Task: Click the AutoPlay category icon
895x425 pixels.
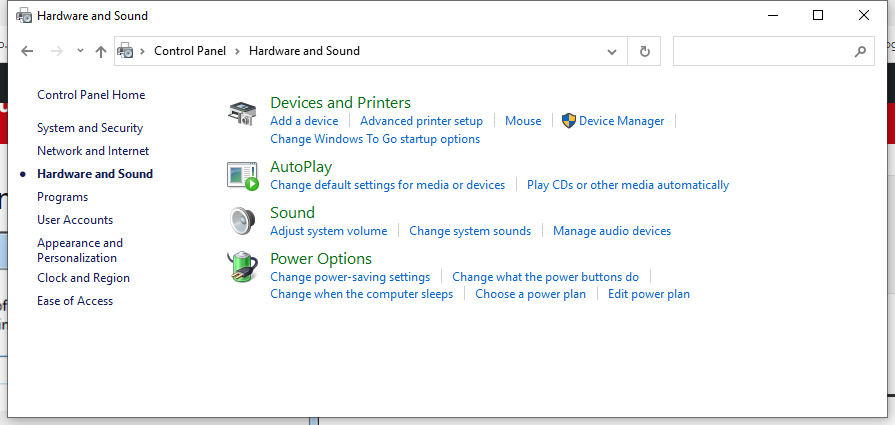Action: [x=243, y=176]
